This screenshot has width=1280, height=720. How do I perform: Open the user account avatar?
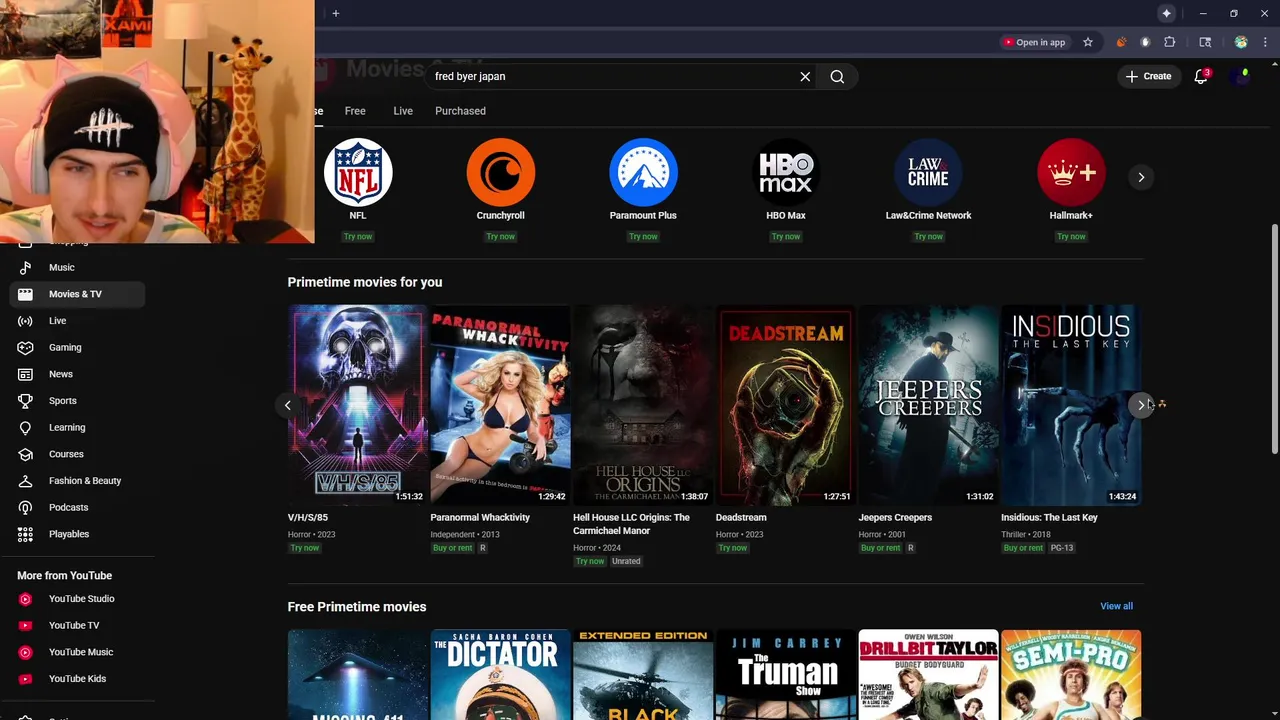1241,76
